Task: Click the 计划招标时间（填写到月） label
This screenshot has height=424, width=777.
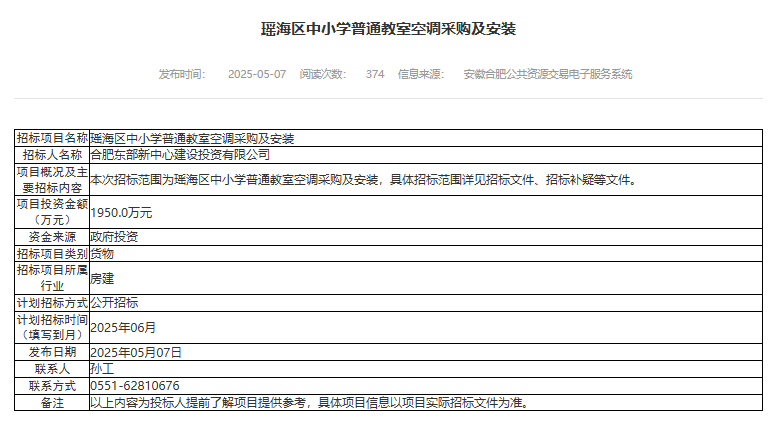Action: point(52,327)
